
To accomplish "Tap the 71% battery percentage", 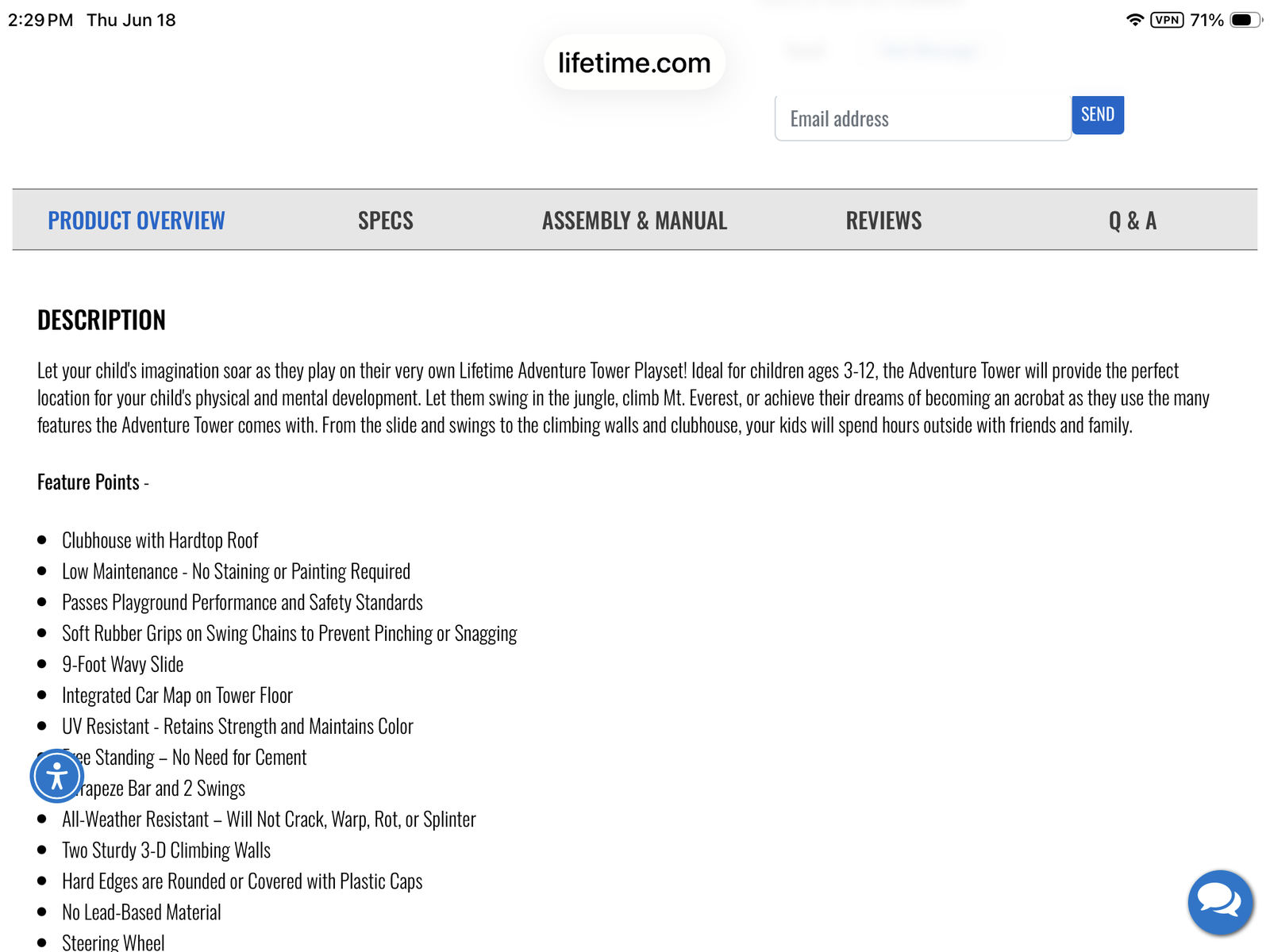I will coord(1206,20).
